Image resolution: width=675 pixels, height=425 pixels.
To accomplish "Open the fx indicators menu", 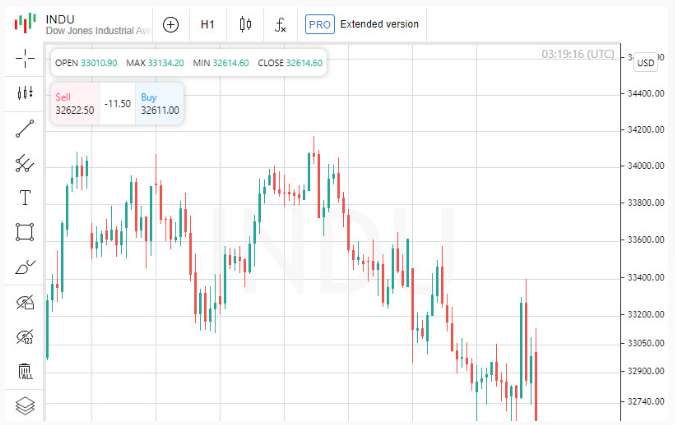I will point(280,25).
